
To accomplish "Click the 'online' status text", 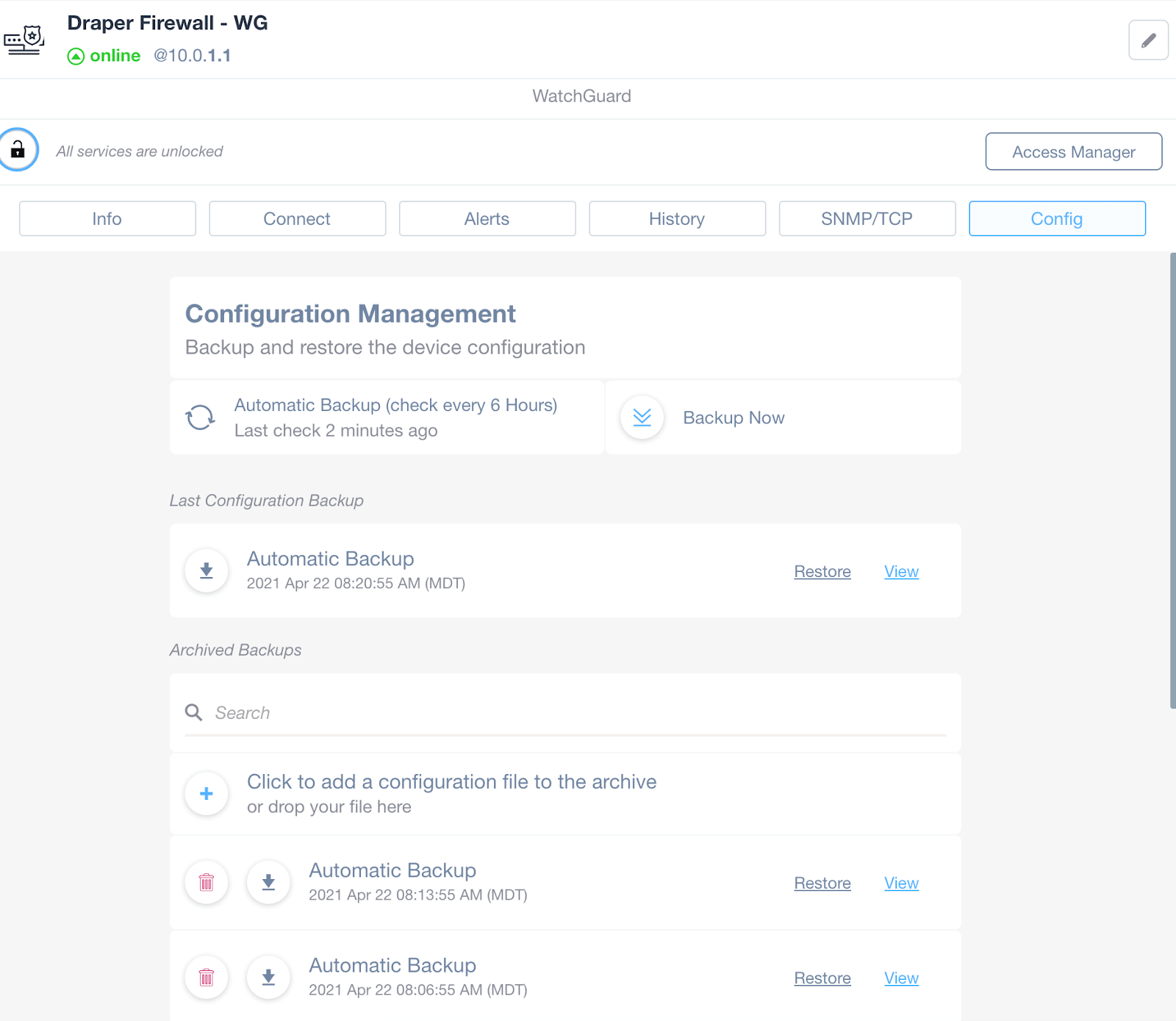I will click(x=115, y=56).
